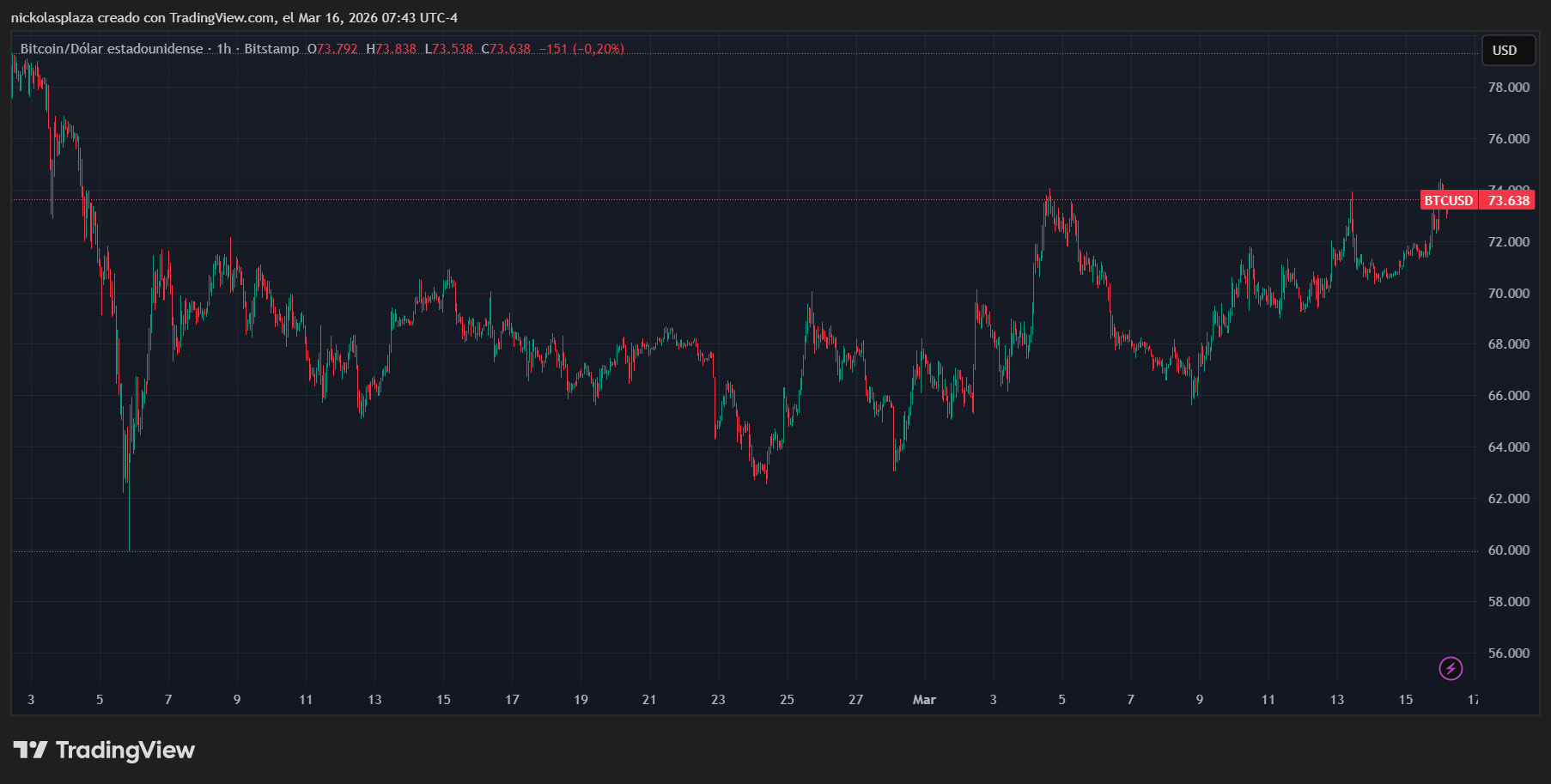This screenshot has width=1551, height=784.
Task: Click the 23 date label on time axis
Action: [x=718, y=700]
